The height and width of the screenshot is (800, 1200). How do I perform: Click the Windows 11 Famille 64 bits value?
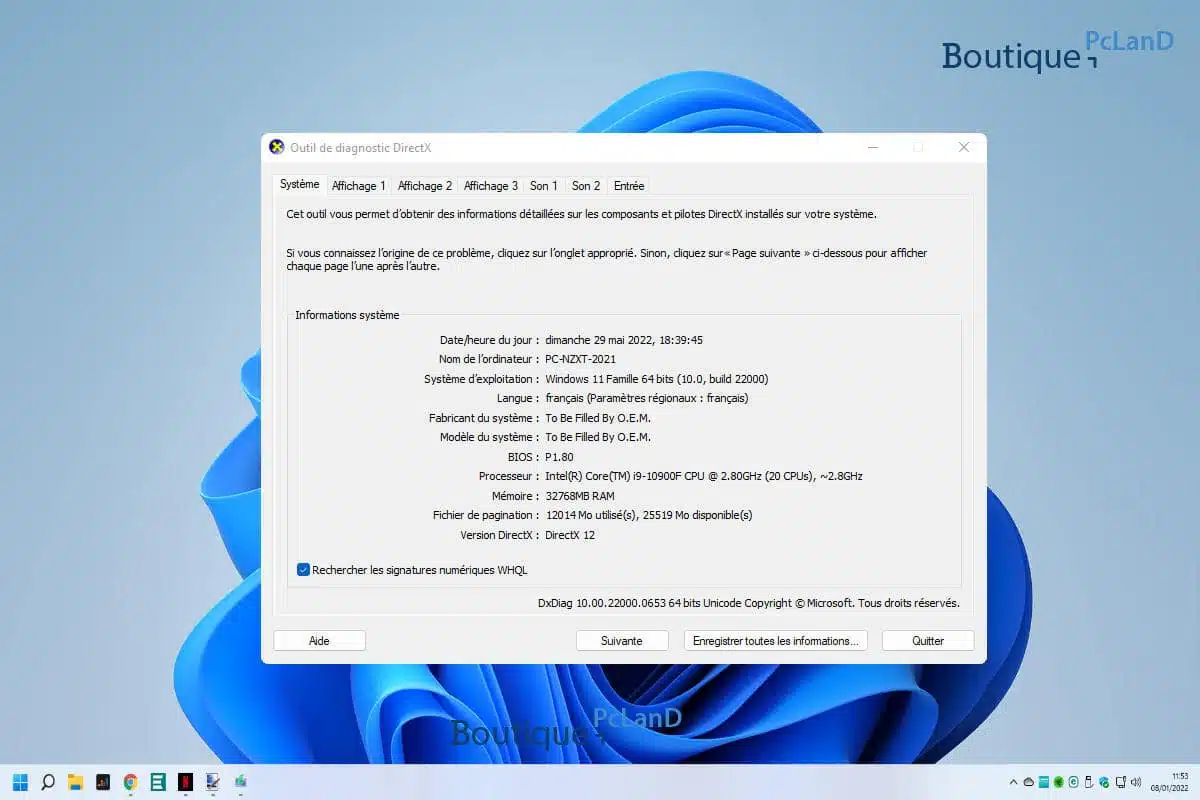pyautogui.click(x=657, y=379)
